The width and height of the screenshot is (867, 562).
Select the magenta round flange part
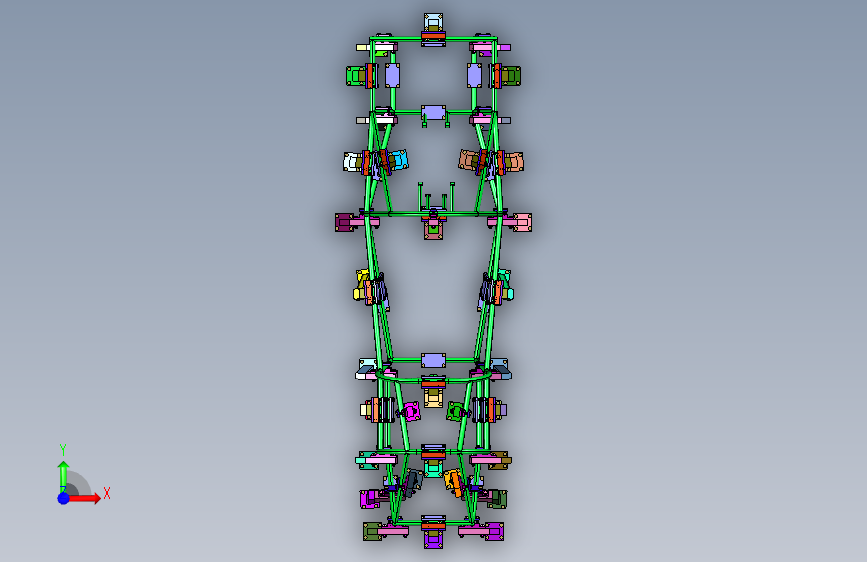tap(410, 412)
